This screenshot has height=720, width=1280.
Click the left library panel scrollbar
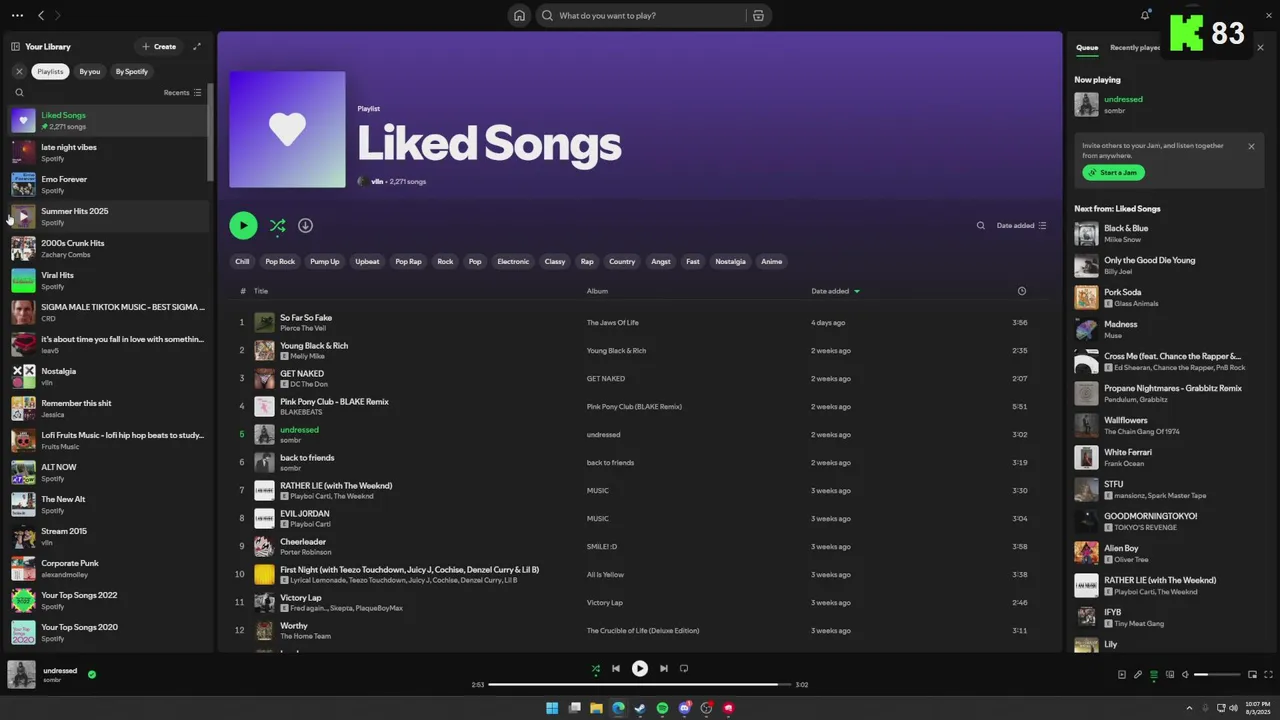point(210,130)
